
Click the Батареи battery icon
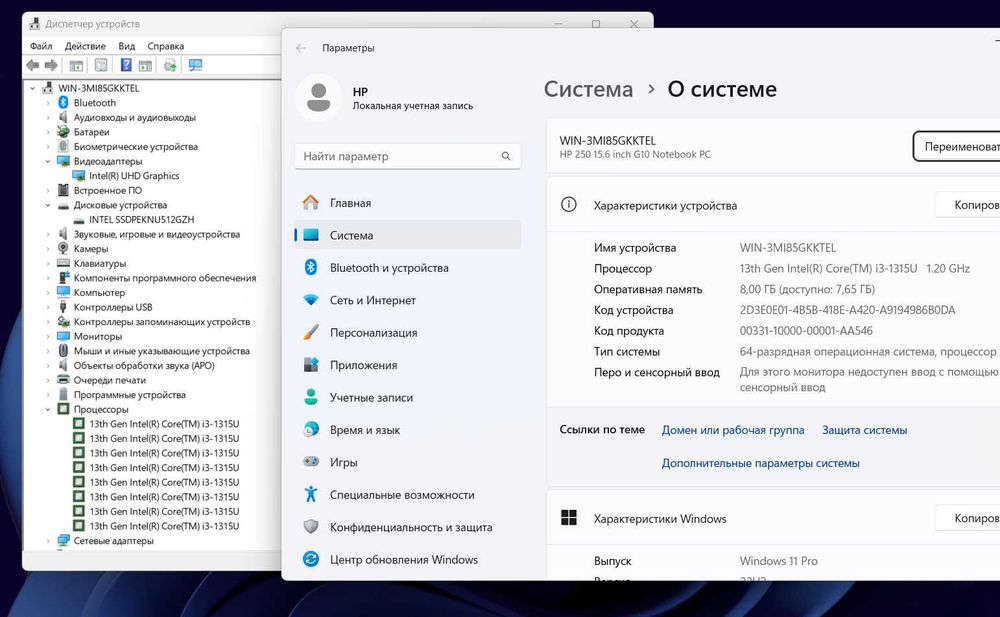[63, 131]
